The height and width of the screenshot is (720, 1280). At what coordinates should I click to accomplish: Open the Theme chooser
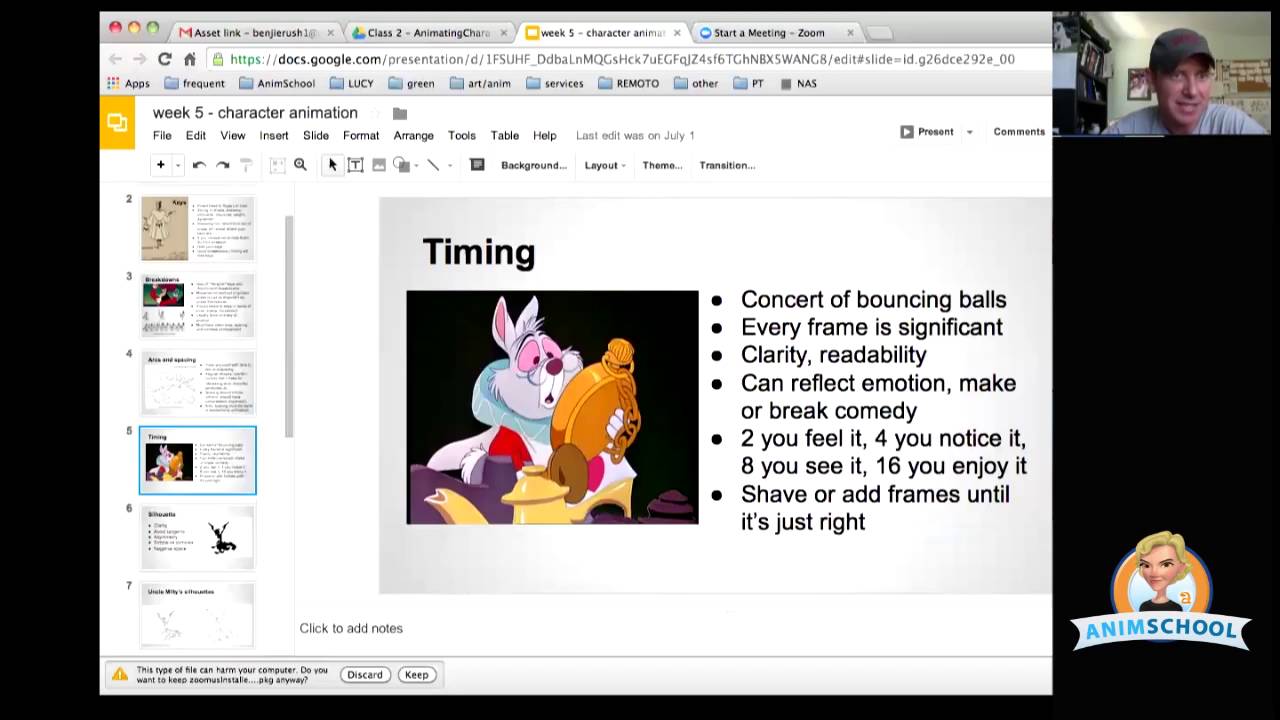[662, 165]
